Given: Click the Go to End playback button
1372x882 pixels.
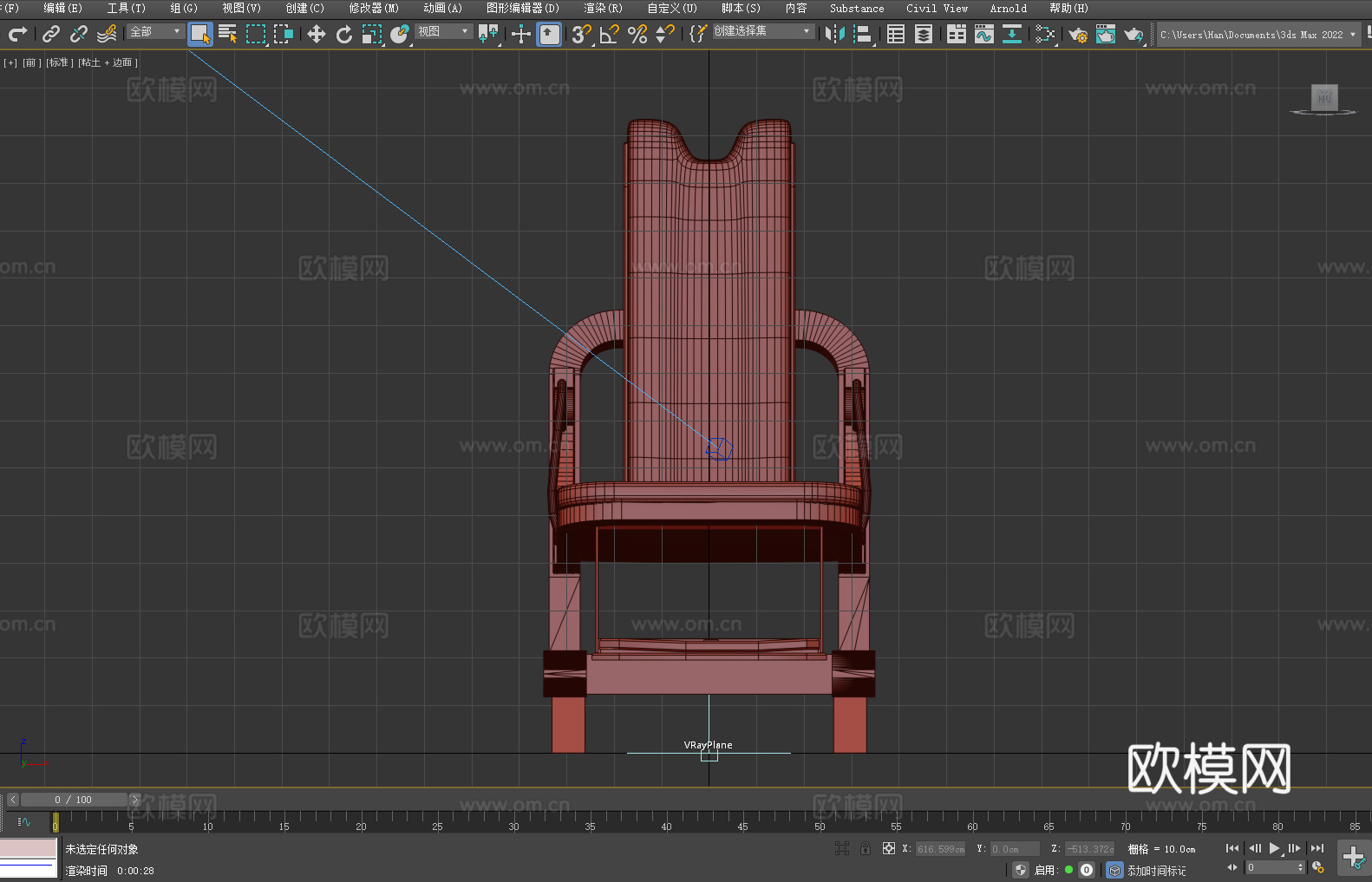Looking at the screenshot, I should (x=1316, y=848).
